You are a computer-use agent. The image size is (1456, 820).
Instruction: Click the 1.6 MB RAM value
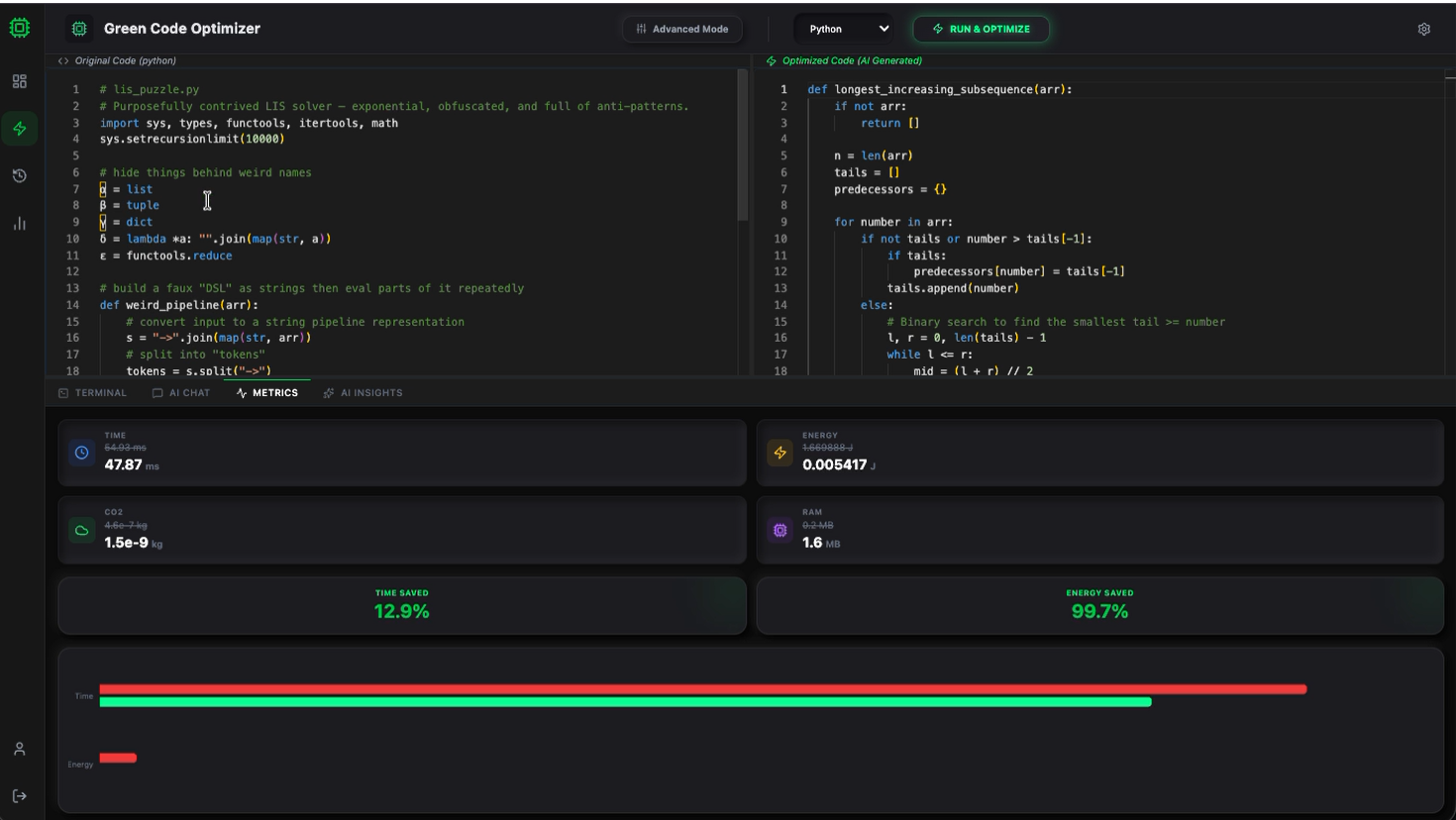pos(821,543)
